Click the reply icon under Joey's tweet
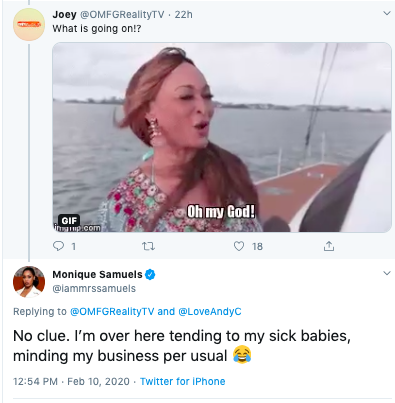The image size is (395, 403). tap(58, 246)
